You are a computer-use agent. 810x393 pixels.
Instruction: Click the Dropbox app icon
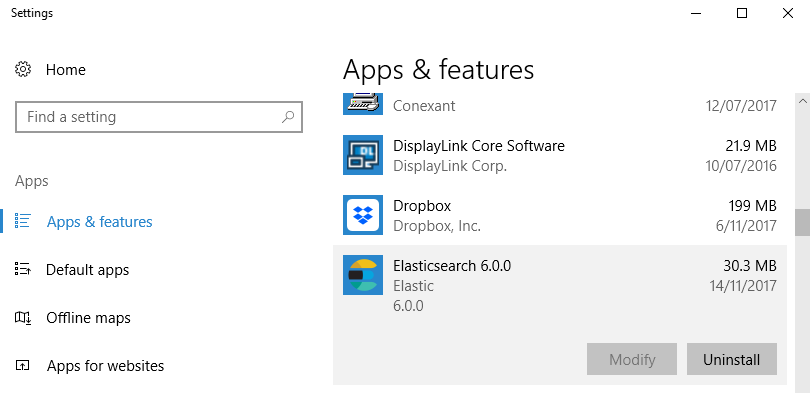tap(363, 215)
